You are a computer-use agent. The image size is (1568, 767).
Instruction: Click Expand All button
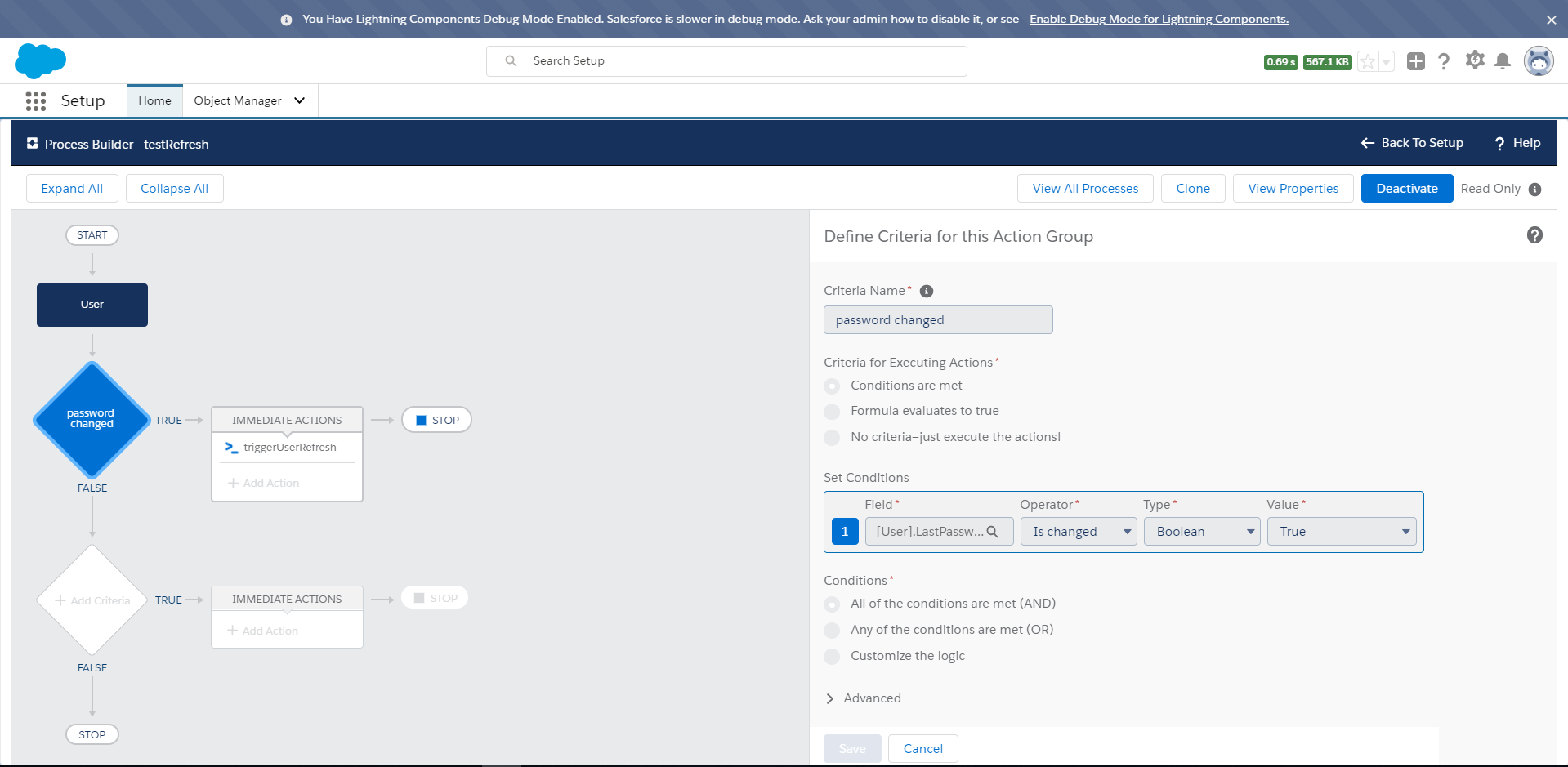pos(72,189)
